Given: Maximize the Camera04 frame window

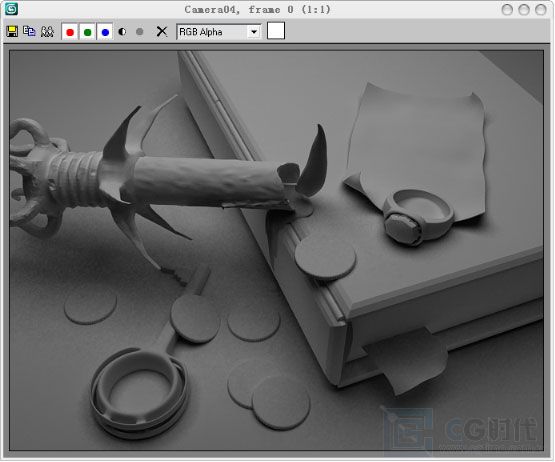Looking at the screenshot, I should pos(524,10).
